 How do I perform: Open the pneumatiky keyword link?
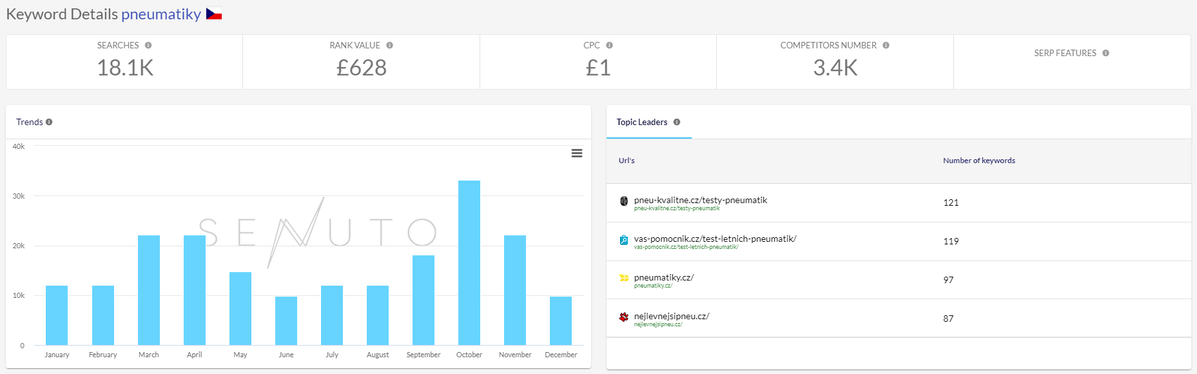[x=162, y=15]
